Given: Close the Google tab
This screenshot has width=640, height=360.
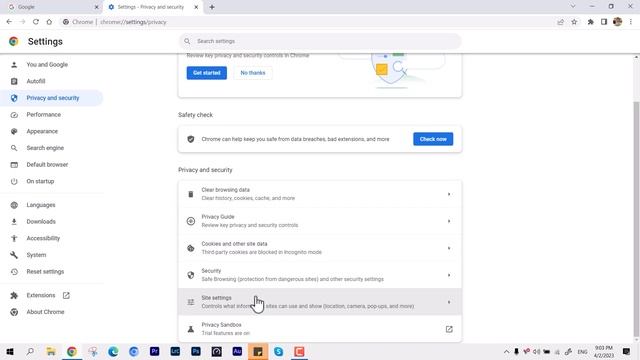Looking at the screenshot, I should [x=97, y=7].
